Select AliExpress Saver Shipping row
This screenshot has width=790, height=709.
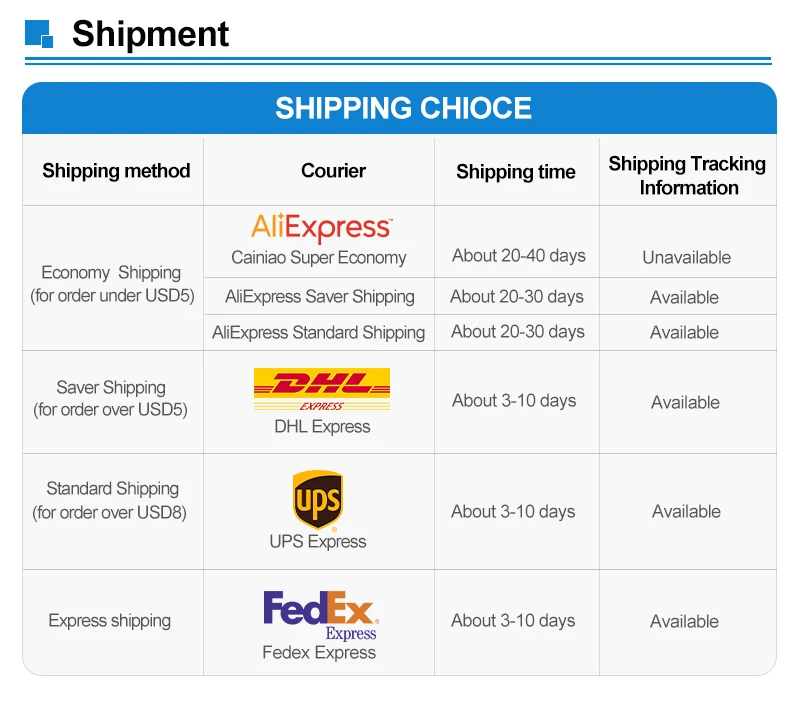click(x=490, y=296)
